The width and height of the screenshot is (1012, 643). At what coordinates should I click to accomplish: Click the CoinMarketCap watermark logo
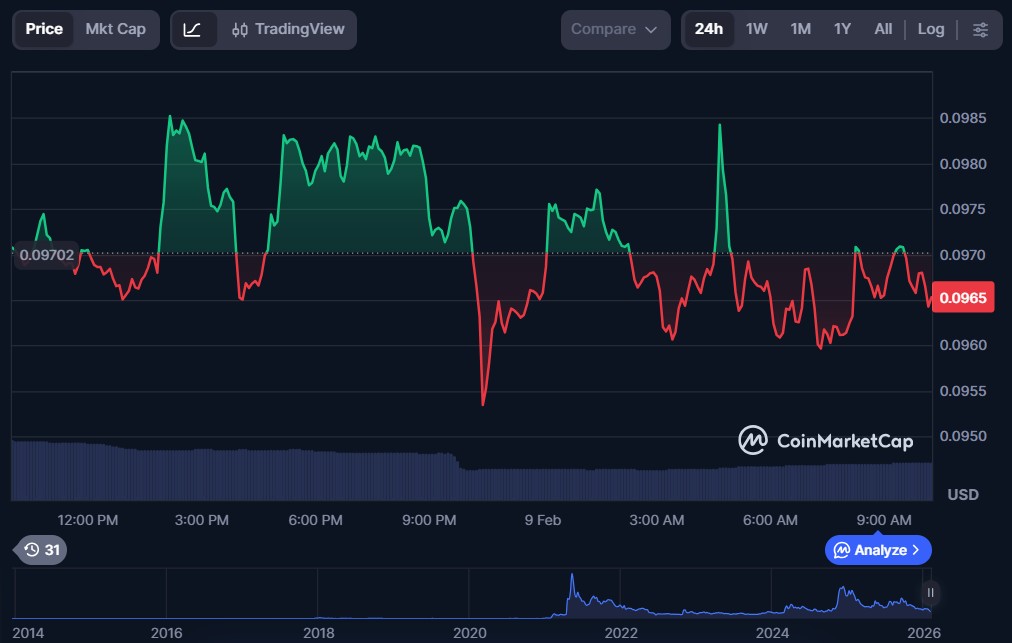pyautogui.click(x=752, y=440)
